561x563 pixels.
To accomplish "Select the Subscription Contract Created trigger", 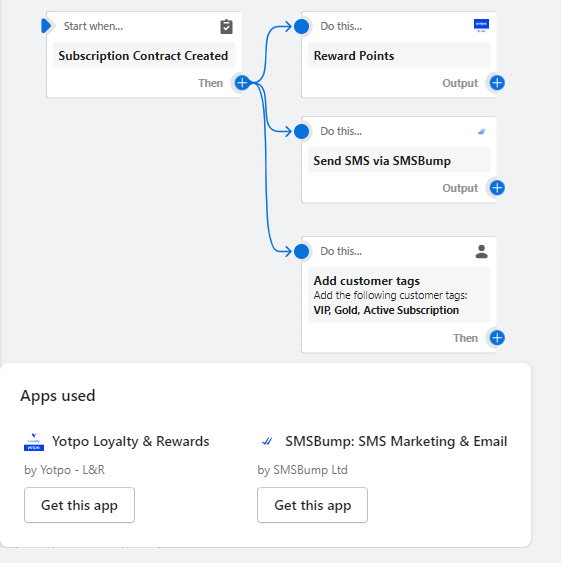I will 144,56.
